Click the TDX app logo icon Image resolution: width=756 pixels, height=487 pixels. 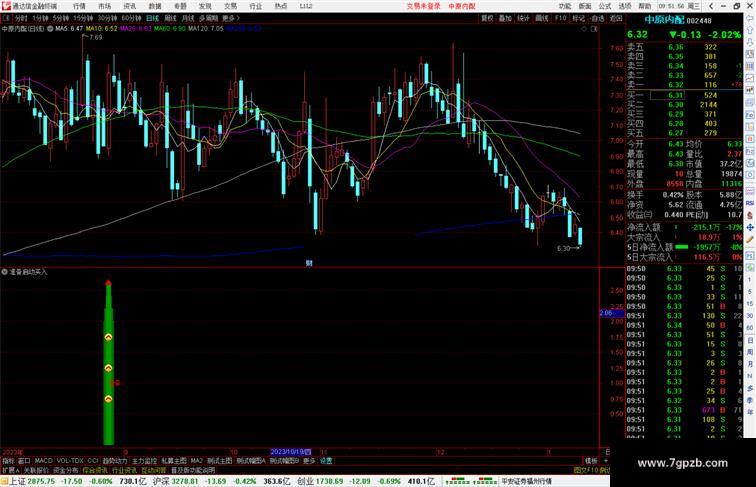[6, 6]
